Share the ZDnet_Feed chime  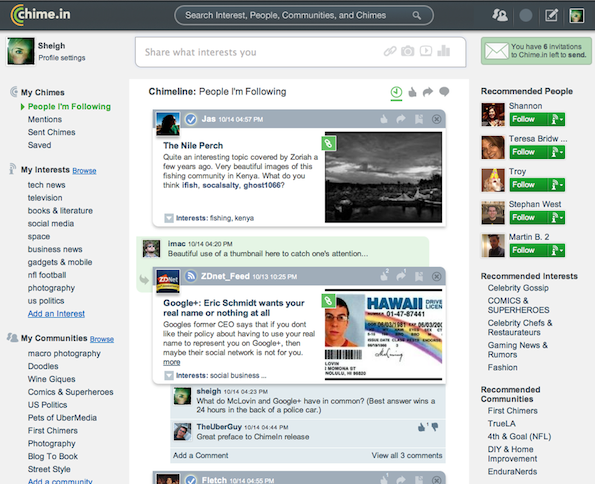point(401,276)
